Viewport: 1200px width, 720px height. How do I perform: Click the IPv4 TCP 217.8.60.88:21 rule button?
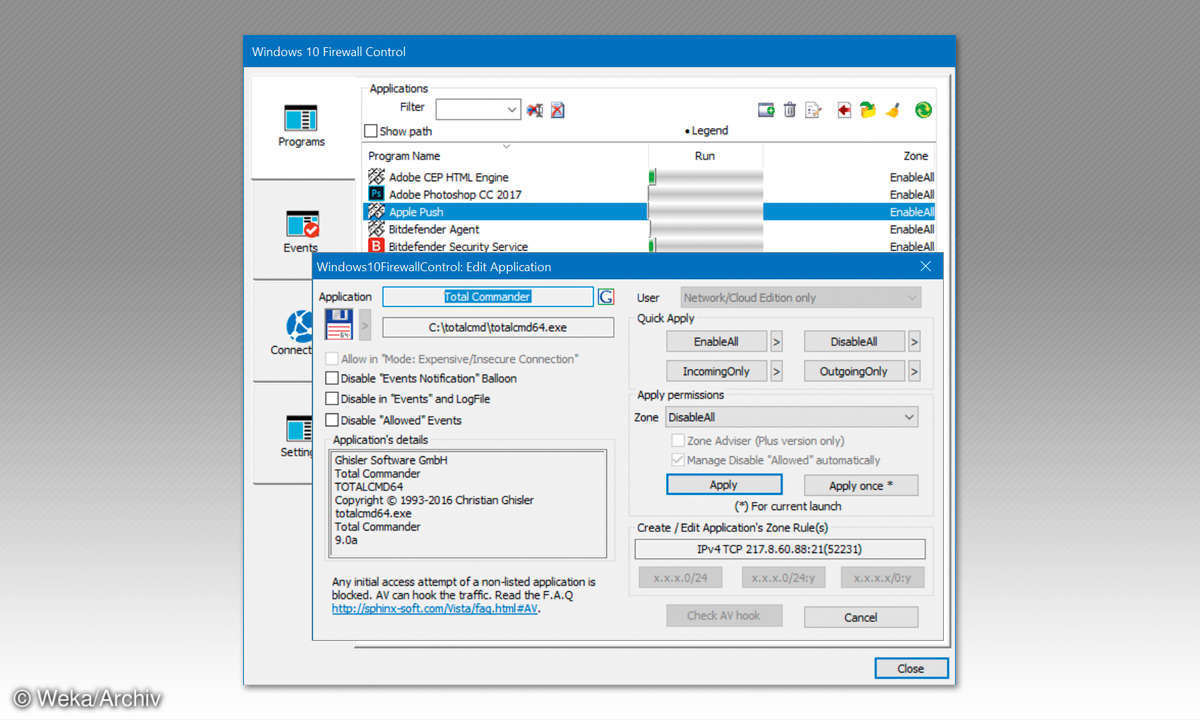pos(780,549)
